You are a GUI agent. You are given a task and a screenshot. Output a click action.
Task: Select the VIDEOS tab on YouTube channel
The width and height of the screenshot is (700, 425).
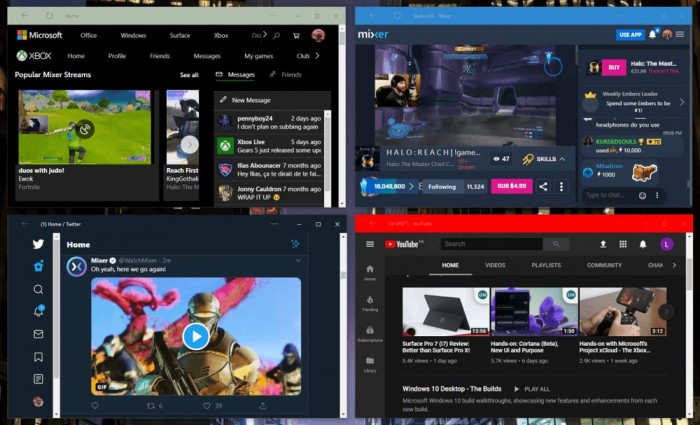[495, 265]
